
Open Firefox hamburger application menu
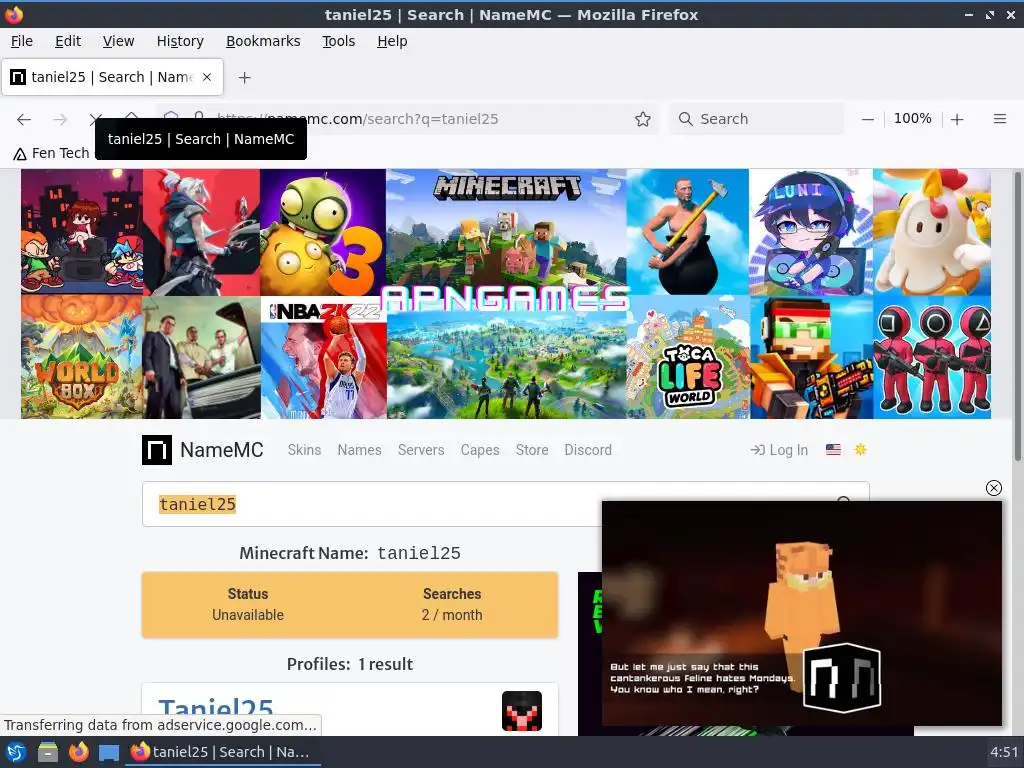(x=999, y=119)
